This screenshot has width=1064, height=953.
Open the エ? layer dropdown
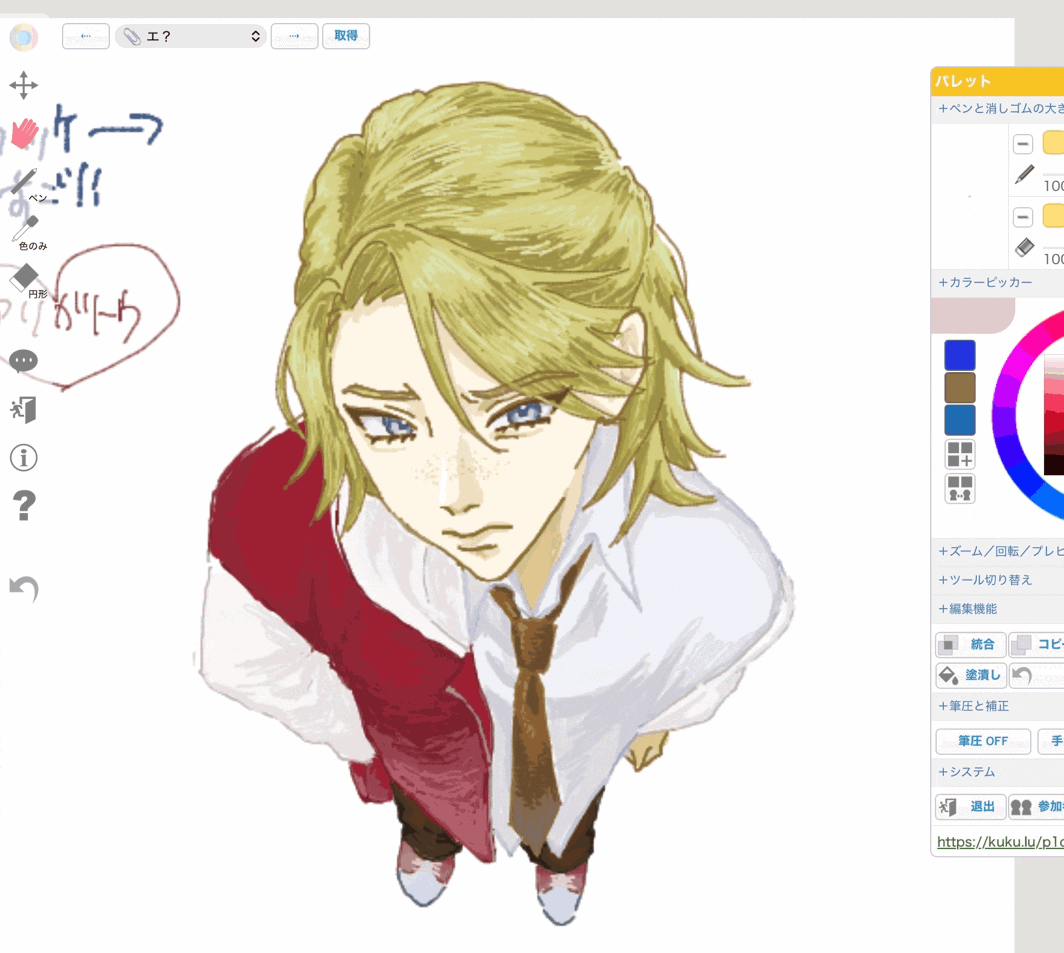coord(190,36)
